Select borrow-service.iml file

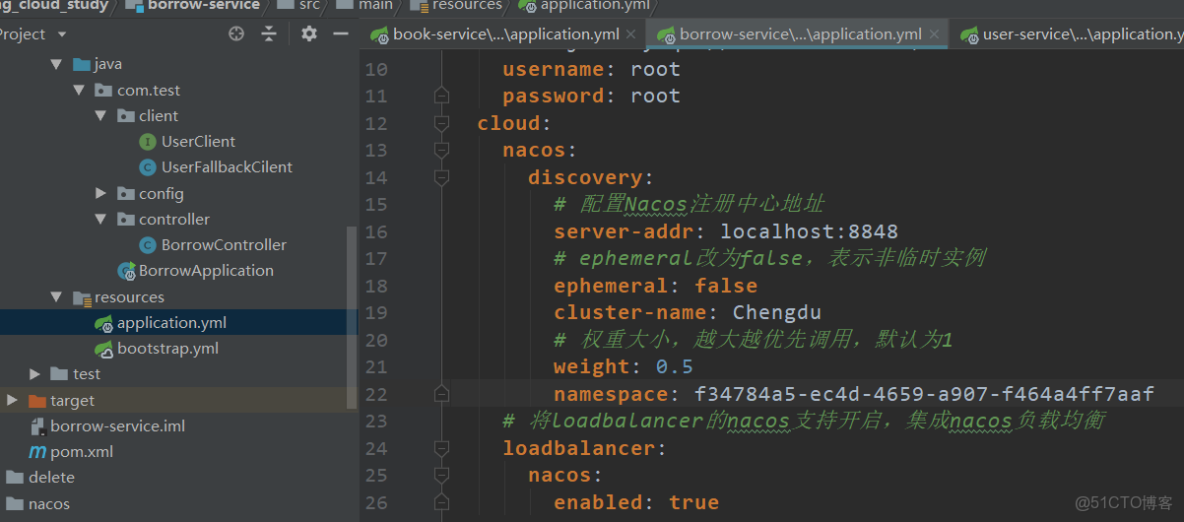(117, 426)
